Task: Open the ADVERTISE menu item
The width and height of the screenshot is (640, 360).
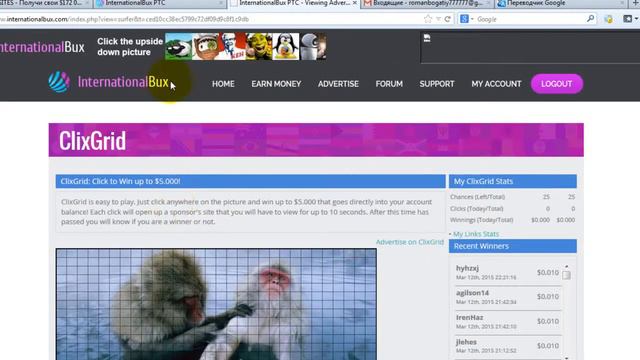Action: (x=338, y=84)
